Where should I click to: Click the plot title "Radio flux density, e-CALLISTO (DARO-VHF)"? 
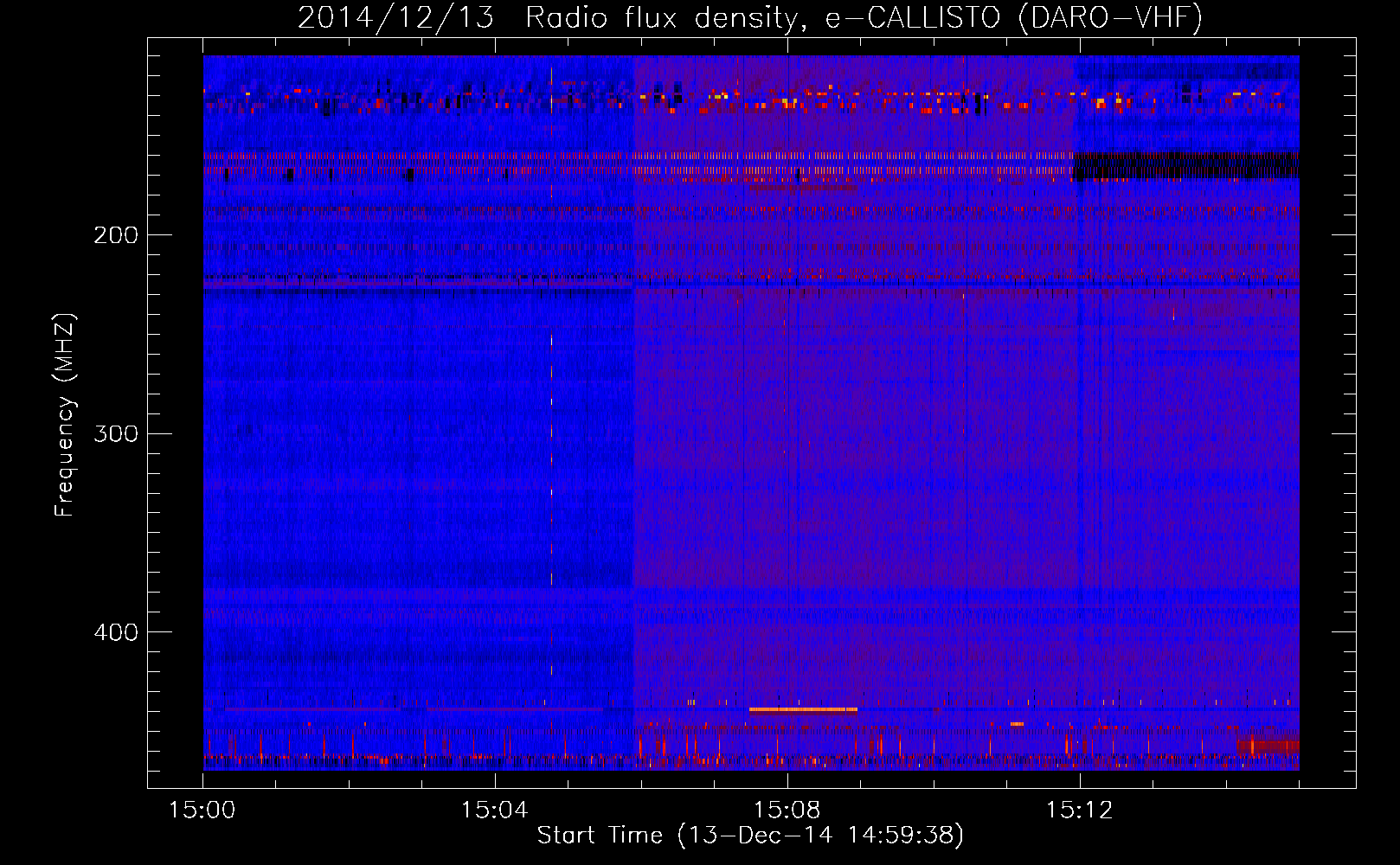pyautogui.click(x=864, y=17)
